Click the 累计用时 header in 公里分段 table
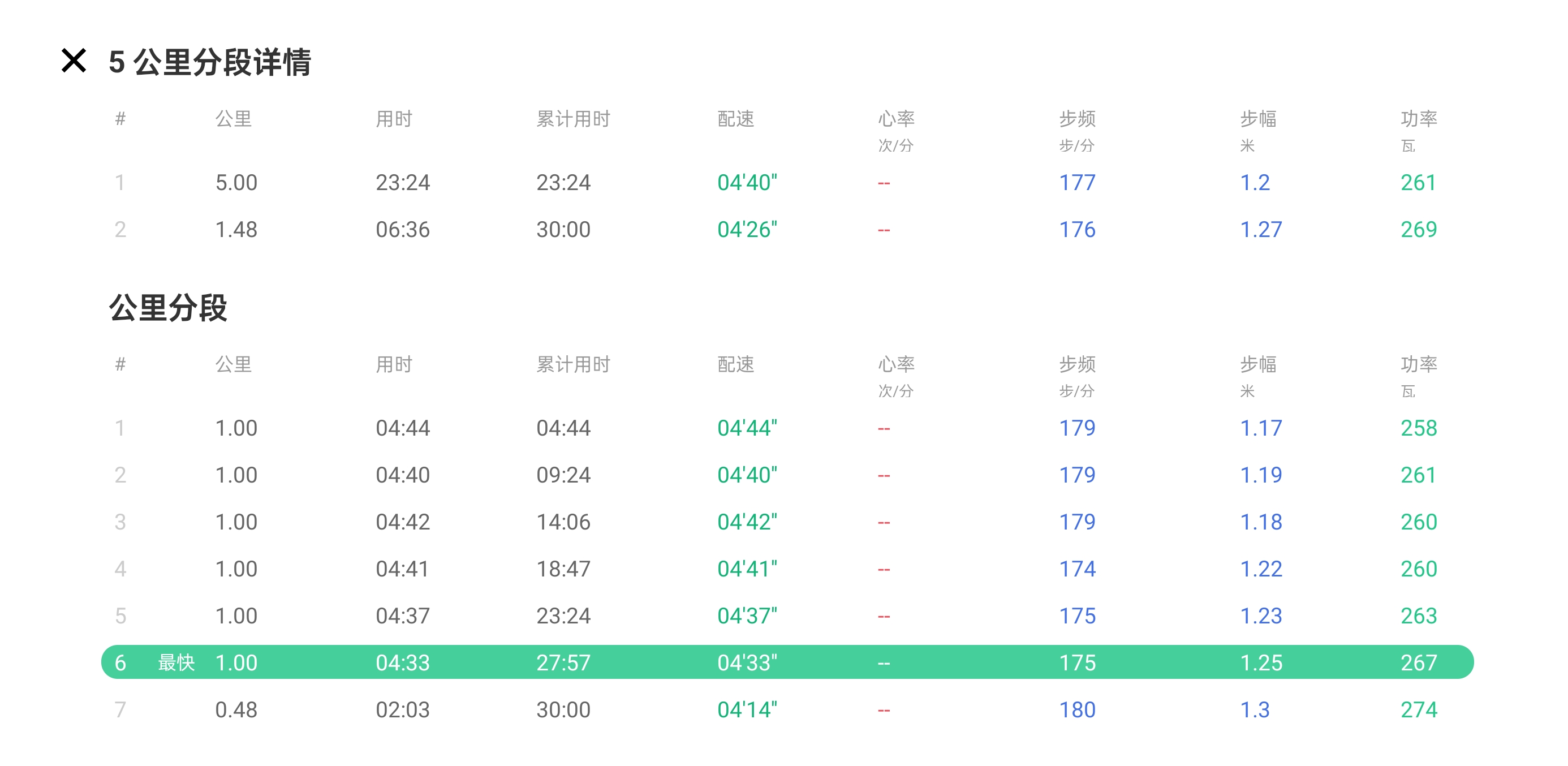This screenshot has width=1568, height=766. [x=573, y=364]
